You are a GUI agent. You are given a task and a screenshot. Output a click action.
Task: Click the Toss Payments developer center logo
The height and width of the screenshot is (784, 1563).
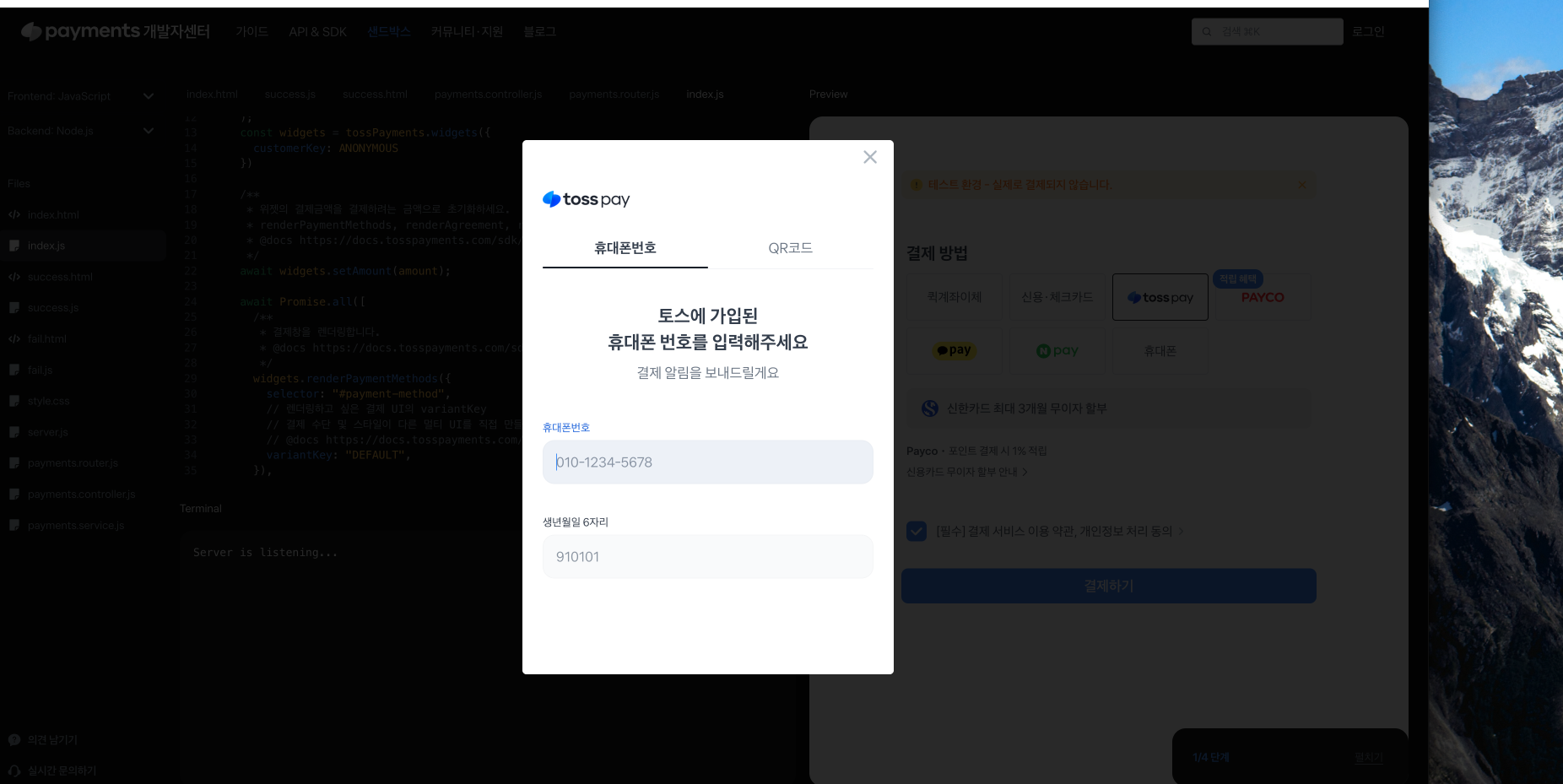(116, 31)
